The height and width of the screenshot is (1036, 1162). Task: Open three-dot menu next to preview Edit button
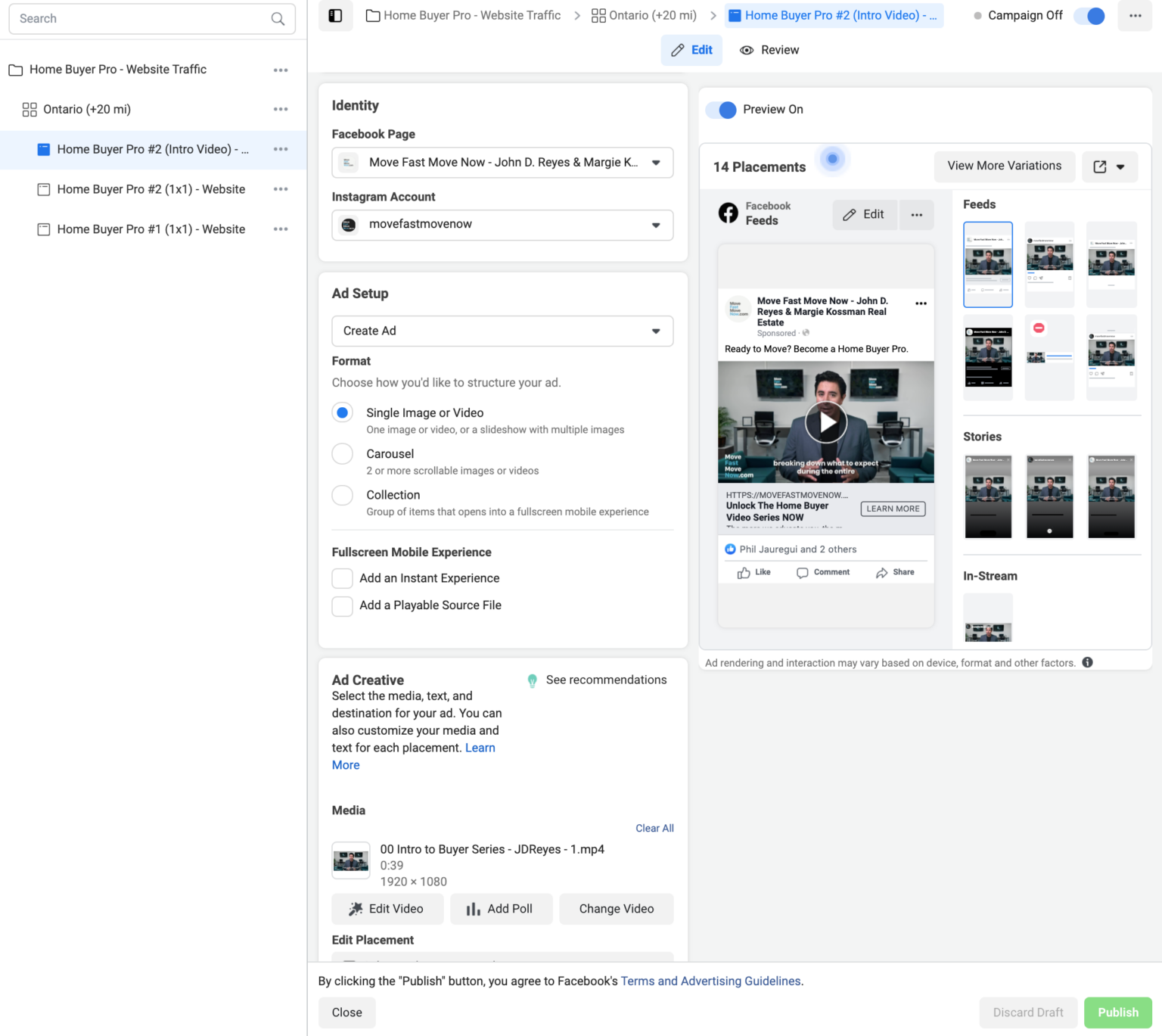pyautogui.click(x=916, y=215)
